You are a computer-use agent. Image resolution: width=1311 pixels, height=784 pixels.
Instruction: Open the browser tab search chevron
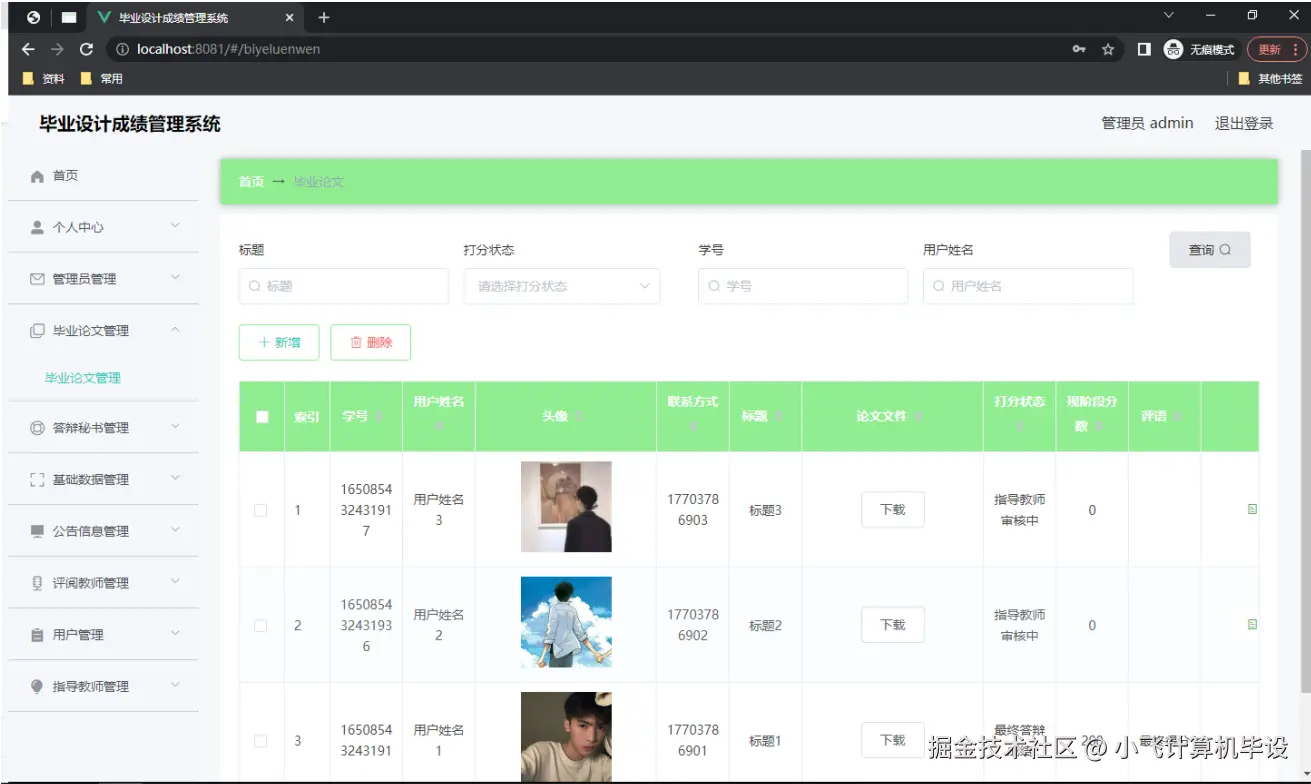(1169, 16)
